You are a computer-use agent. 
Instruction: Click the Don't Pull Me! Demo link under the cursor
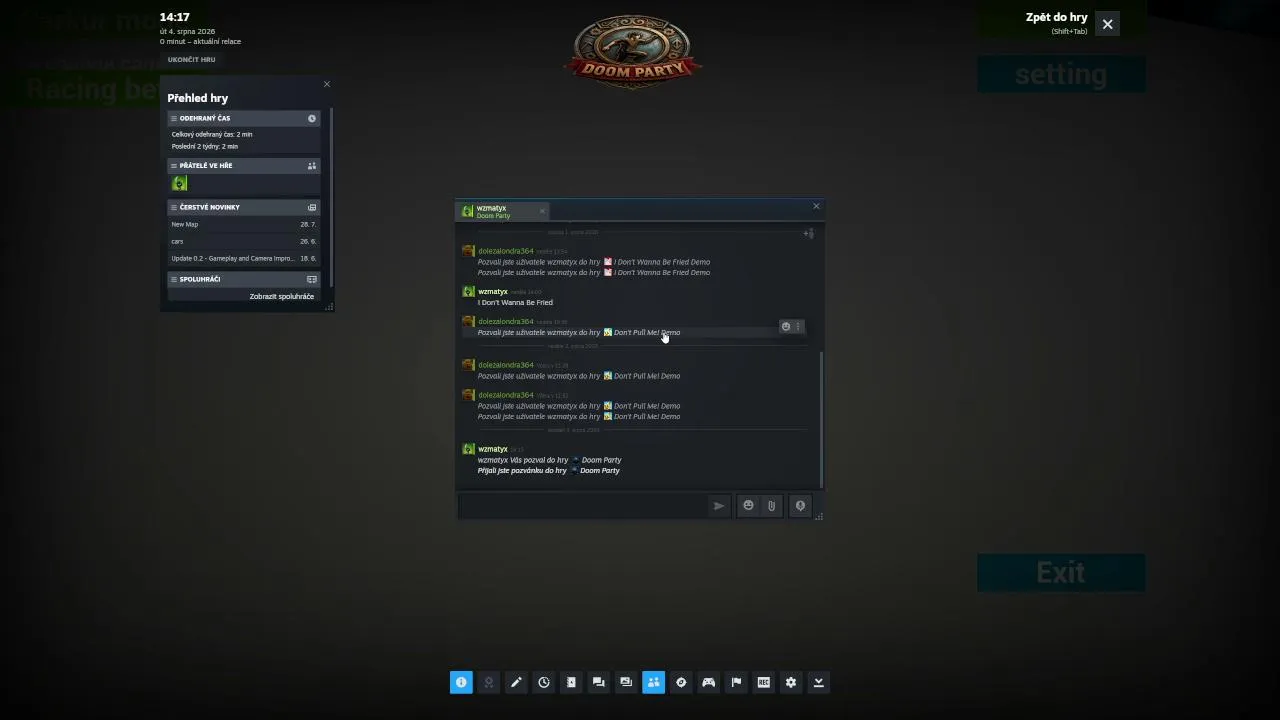[647, 333]
